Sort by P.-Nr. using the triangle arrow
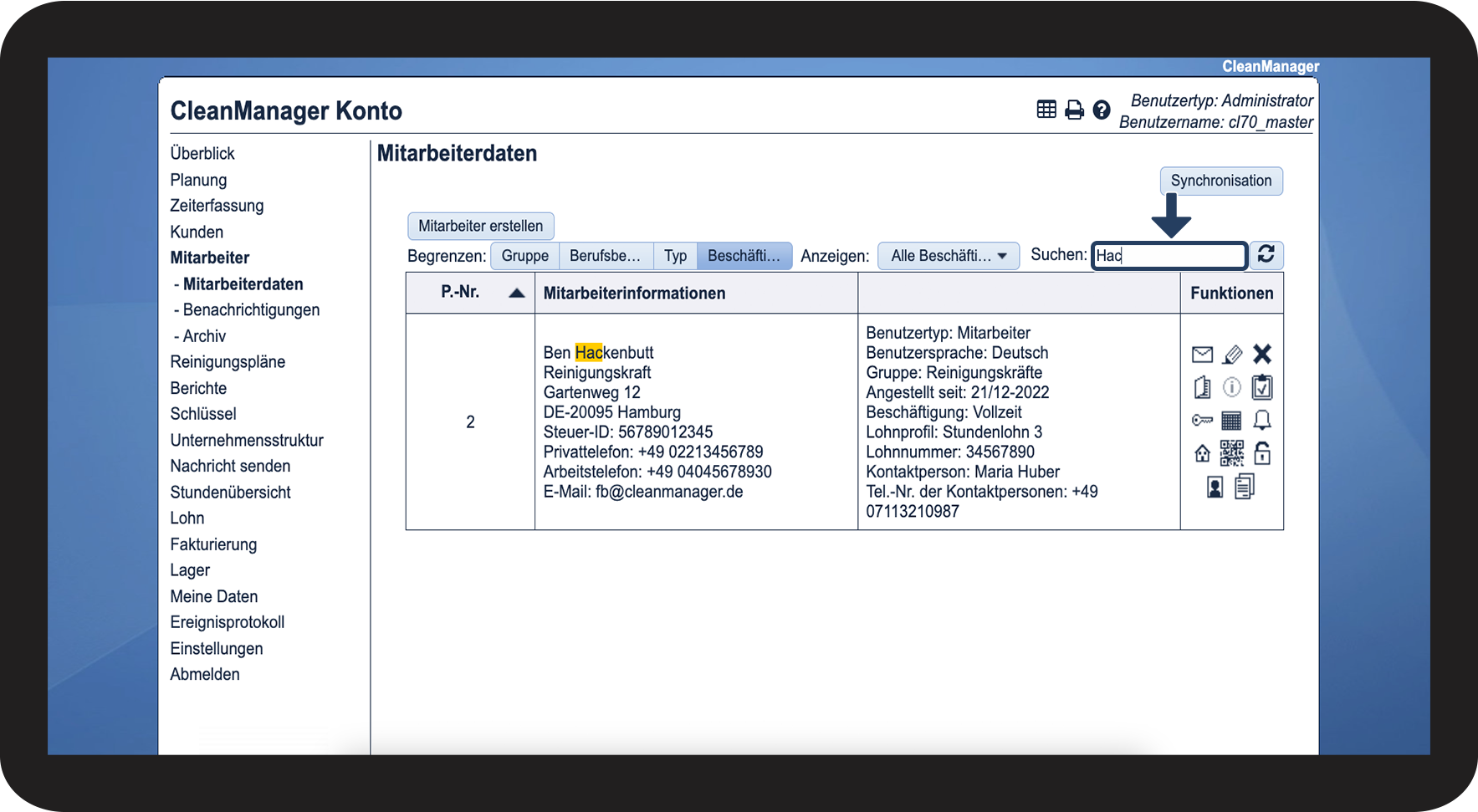1478x812 pixels. [x=517, y=293]
